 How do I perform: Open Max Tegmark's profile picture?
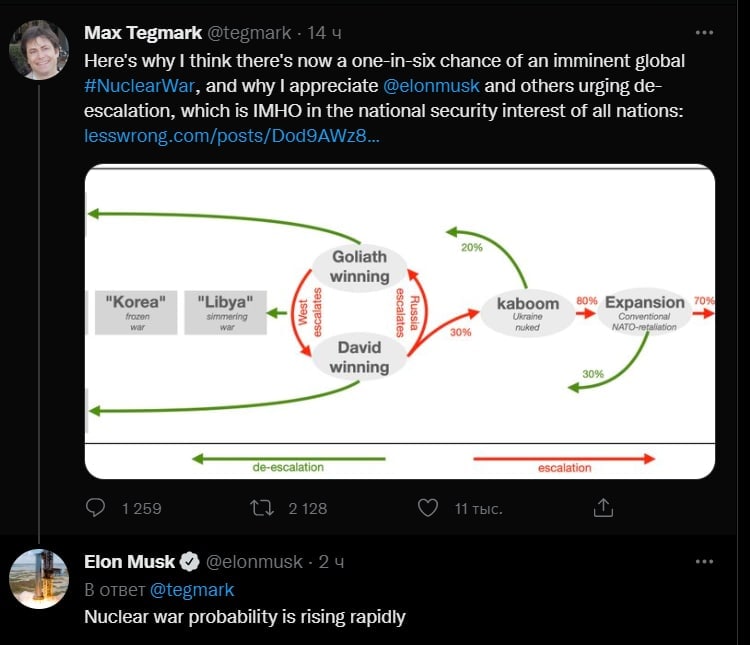[x=39, y=50]
